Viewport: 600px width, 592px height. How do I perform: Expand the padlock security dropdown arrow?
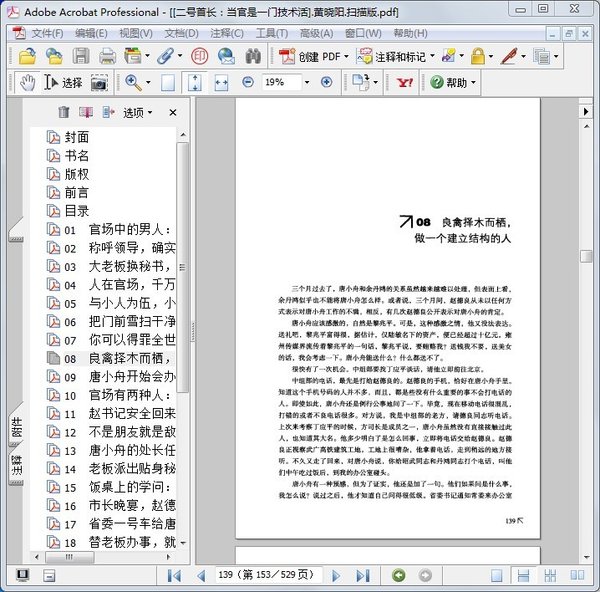point(491,56)
